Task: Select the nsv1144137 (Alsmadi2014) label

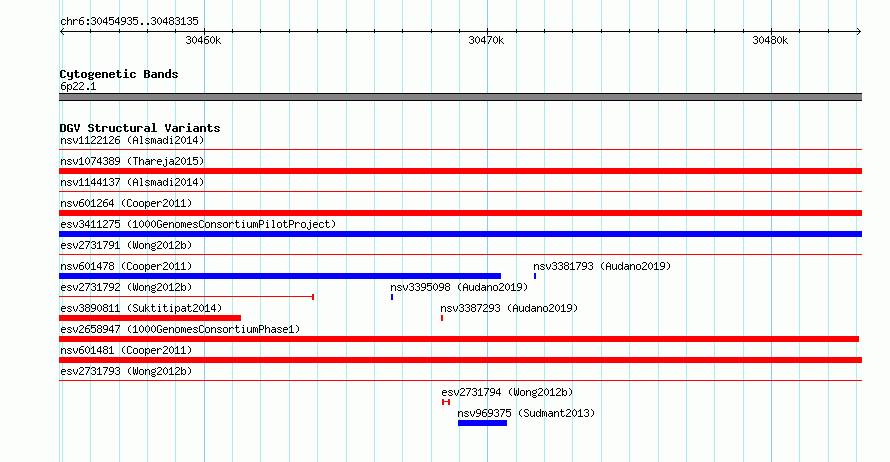Action: pos(132,182)
